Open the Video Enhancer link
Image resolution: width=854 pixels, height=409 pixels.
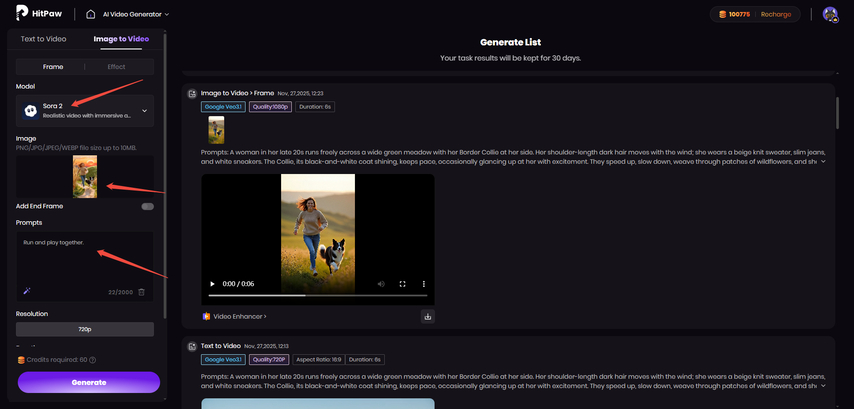[x=235, y=316]
